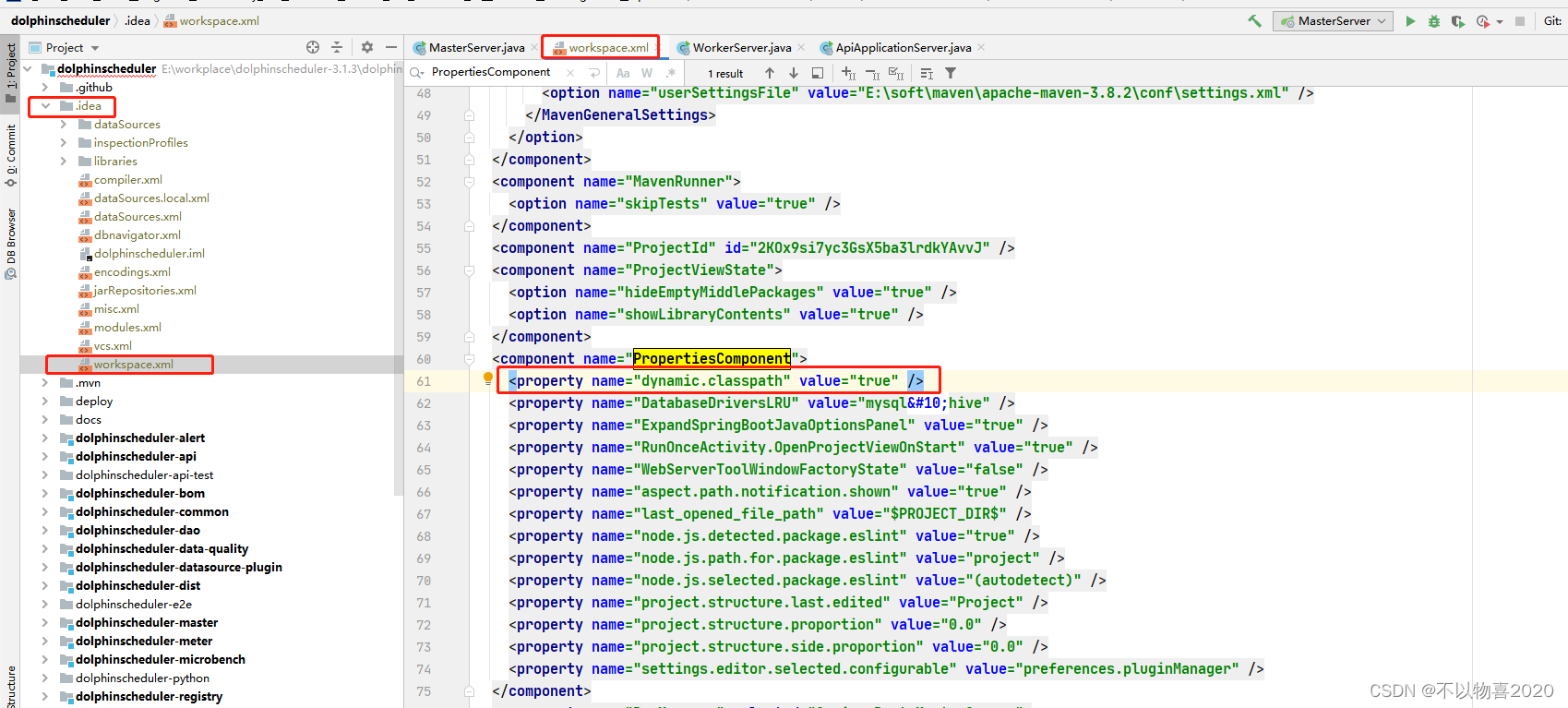Clear the search field text
The image size is (1568, 708).
click(x=570, y=72)
